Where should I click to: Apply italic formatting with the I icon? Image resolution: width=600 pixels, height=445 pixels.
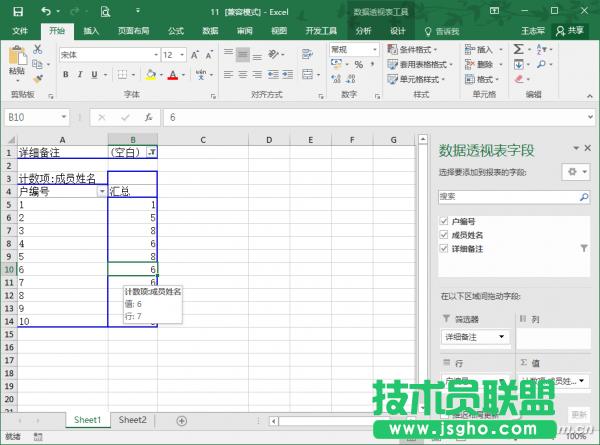(80, 75)
